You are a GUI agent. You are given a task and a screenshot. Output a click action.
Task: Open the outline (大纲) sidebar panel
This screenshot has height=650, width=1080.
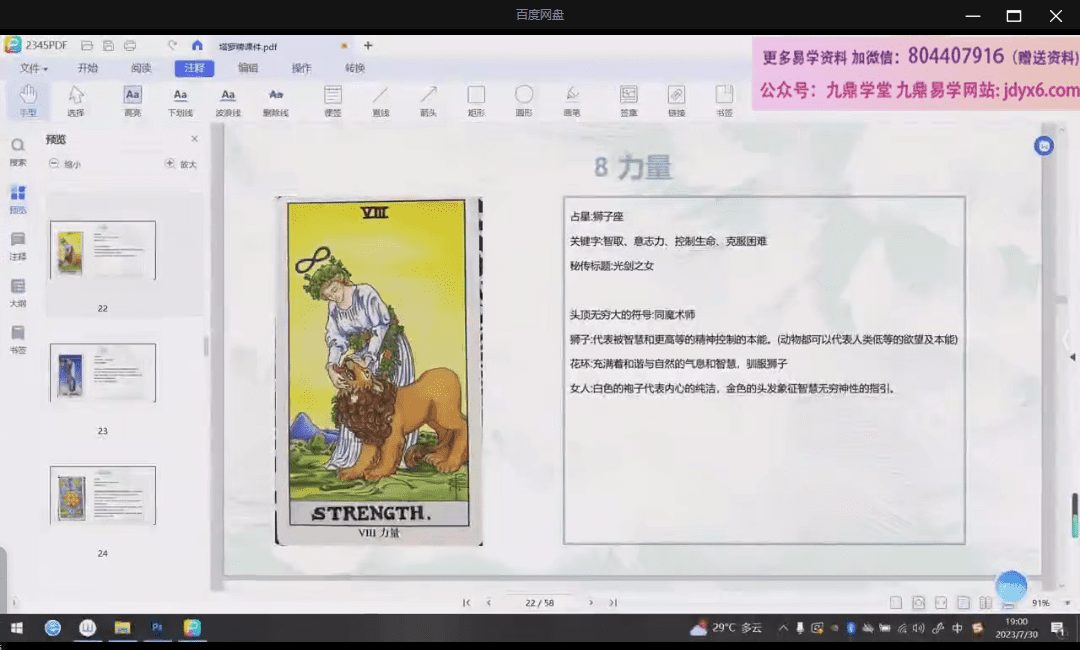click(x=18, y=293)
